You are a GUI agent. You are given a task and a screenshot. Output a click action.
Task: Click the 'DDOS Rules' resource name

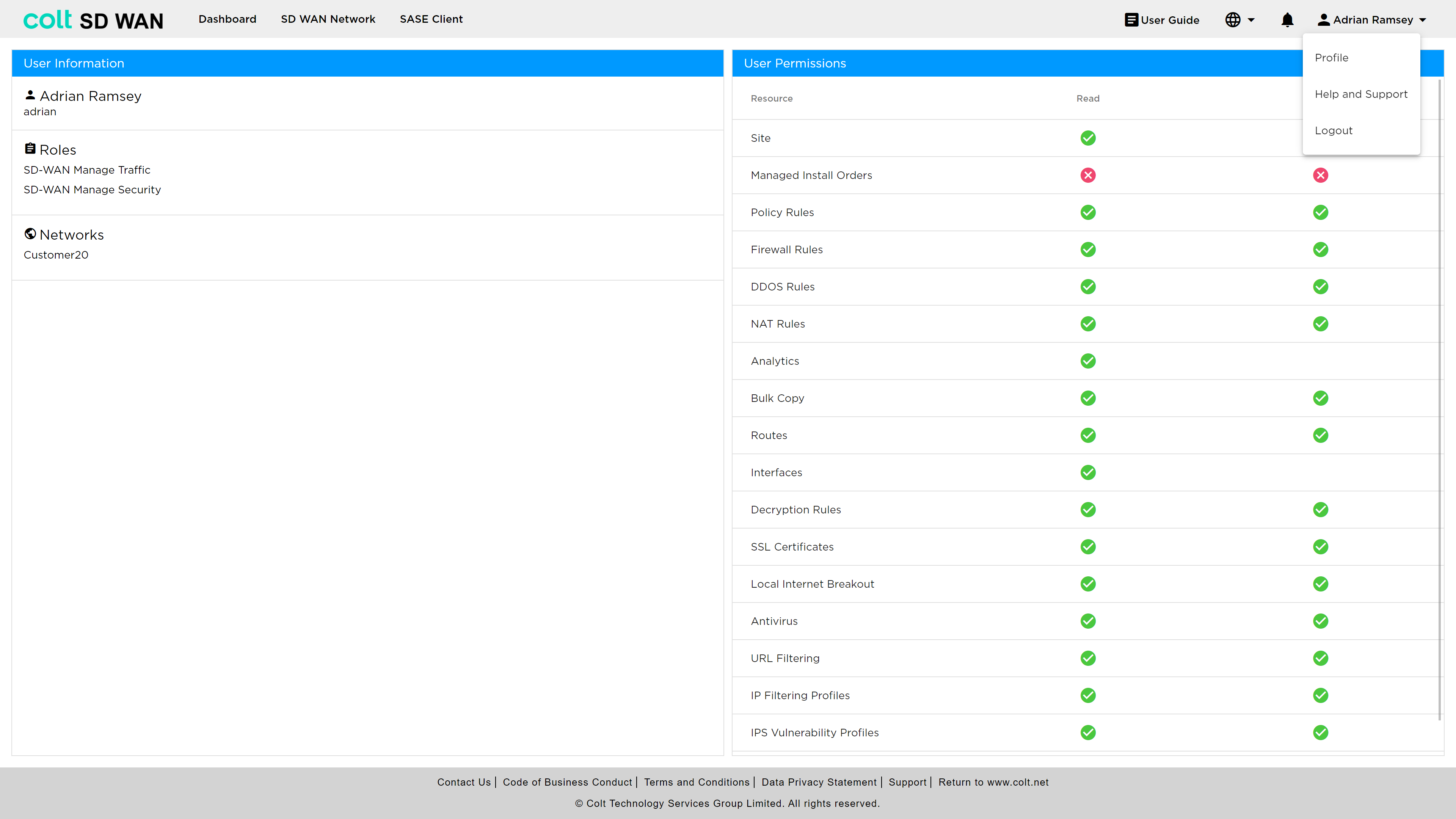click(782, 287)
